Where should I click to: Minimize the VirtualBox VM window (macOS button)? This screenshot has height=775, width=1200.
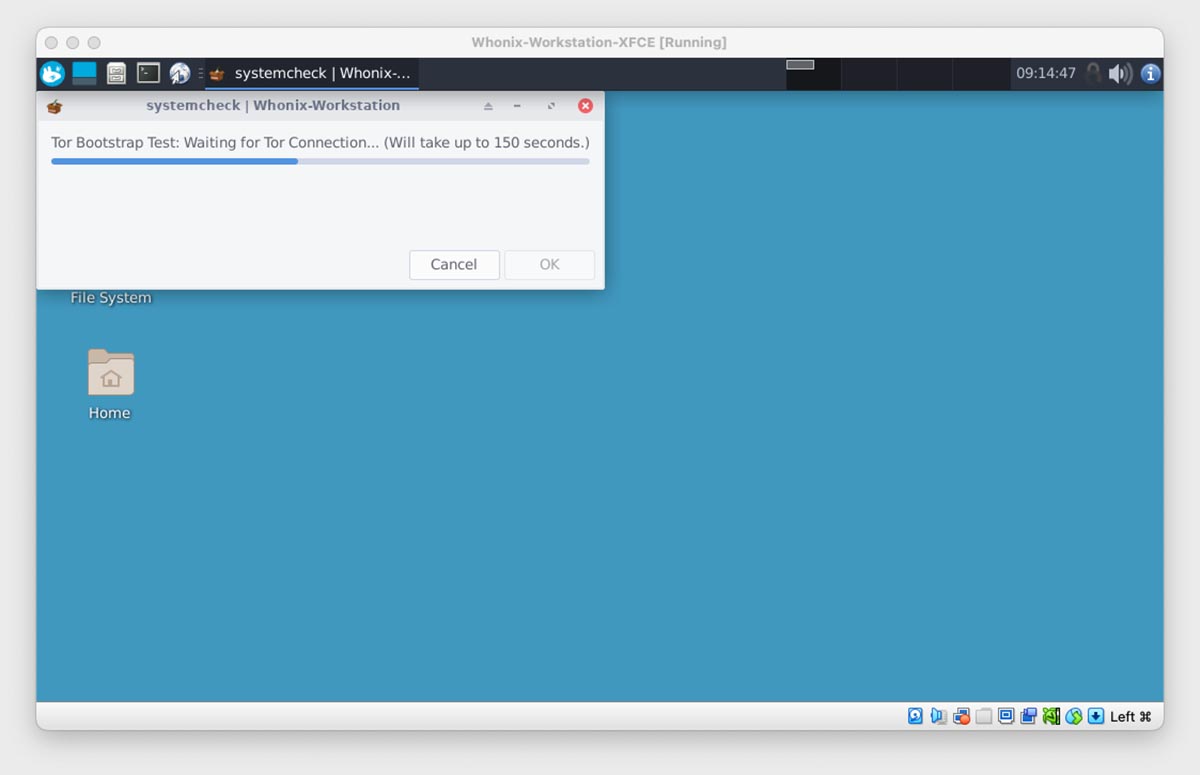[x=73, y=43]
